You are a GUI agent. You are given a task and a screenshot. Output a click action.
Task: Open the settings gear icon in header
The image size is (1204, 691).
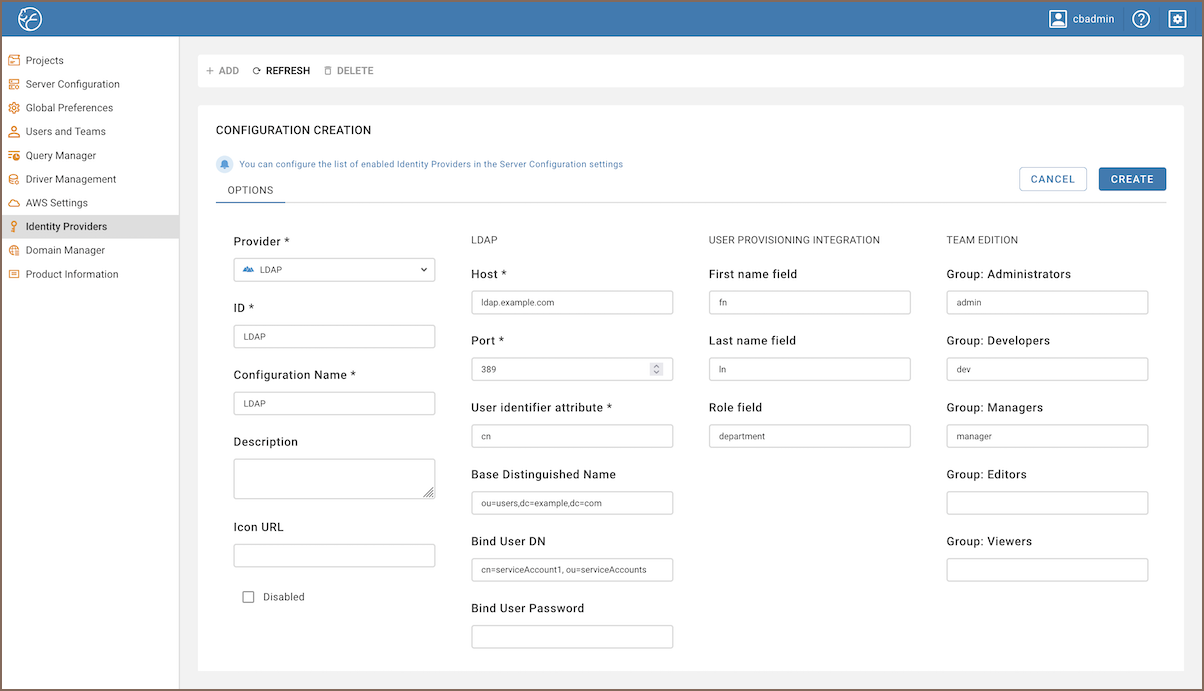(x=1177, y=19)
